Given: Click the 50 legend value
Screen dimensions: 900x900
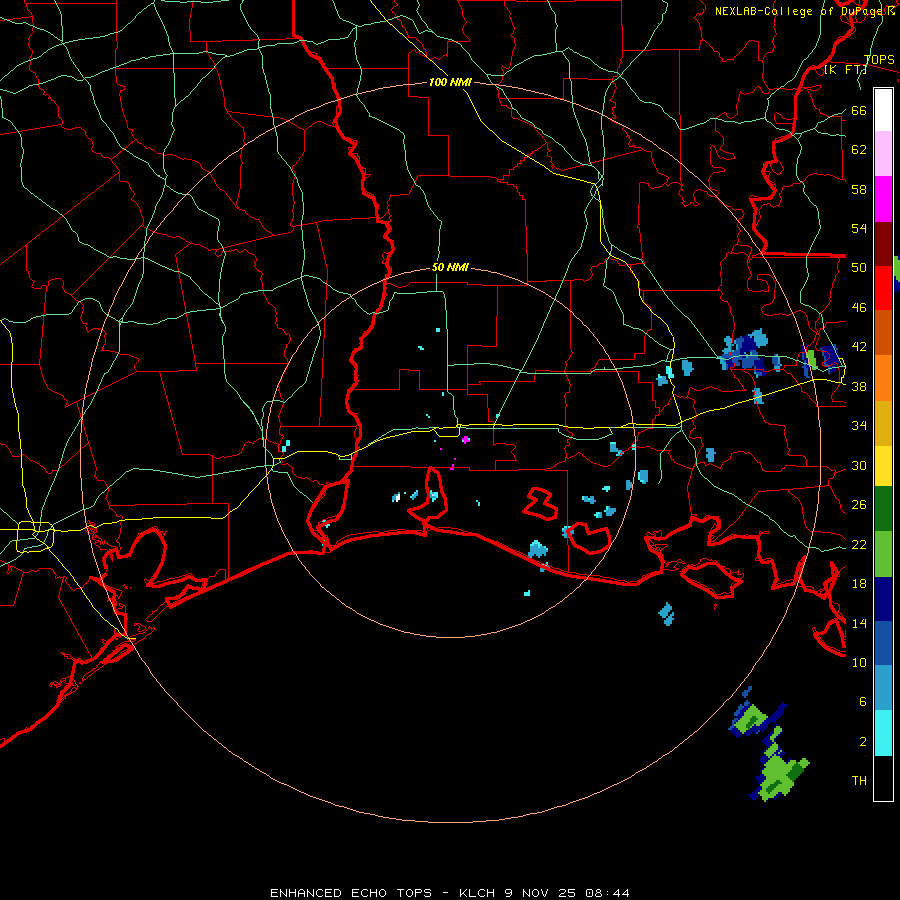Looking at the screenshot, I should pyautogui.click(x=859, y=268).
